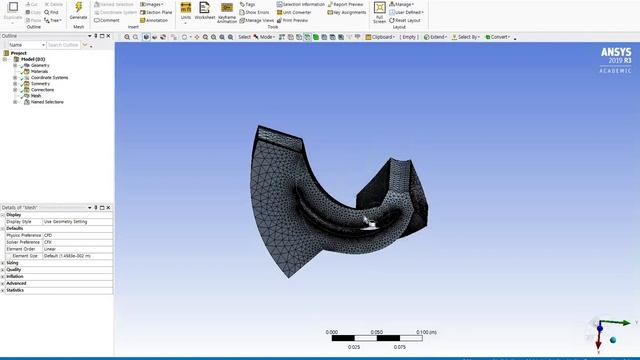The width and height of the screenshot is (640, 360).
Task: Expand the Connections tree node
Action: [x=15, y=90]
